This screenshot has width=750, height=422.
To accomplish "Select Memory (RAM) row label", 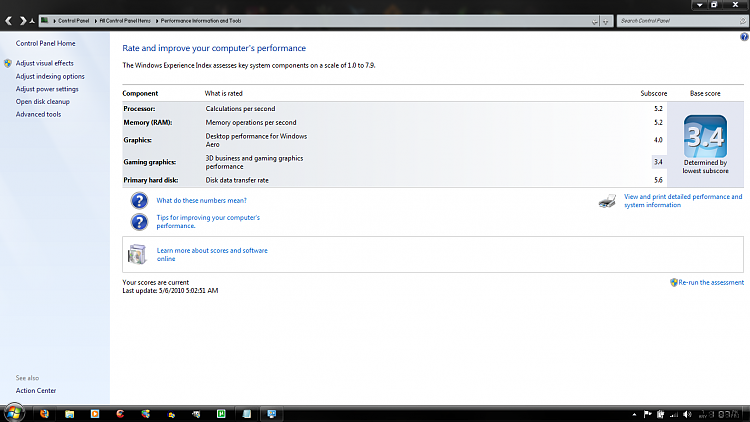I will (148, 122).
